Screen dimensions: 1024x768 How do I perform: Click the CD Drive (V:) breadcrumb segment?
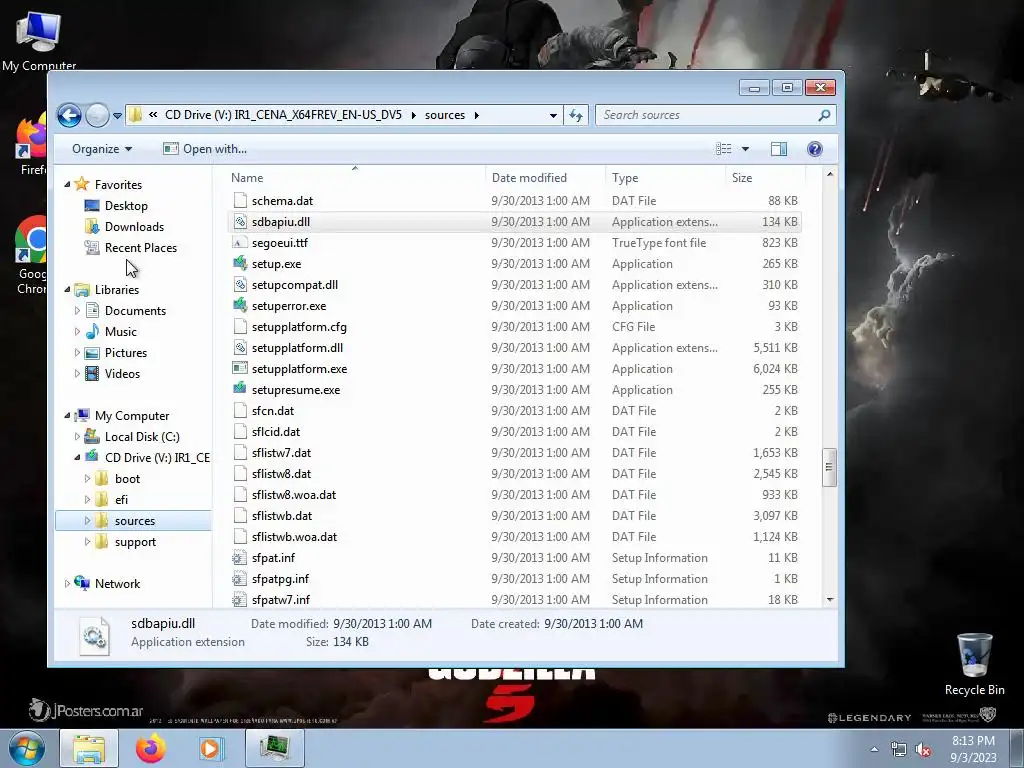pyautogui.click(x=283, y=115)
